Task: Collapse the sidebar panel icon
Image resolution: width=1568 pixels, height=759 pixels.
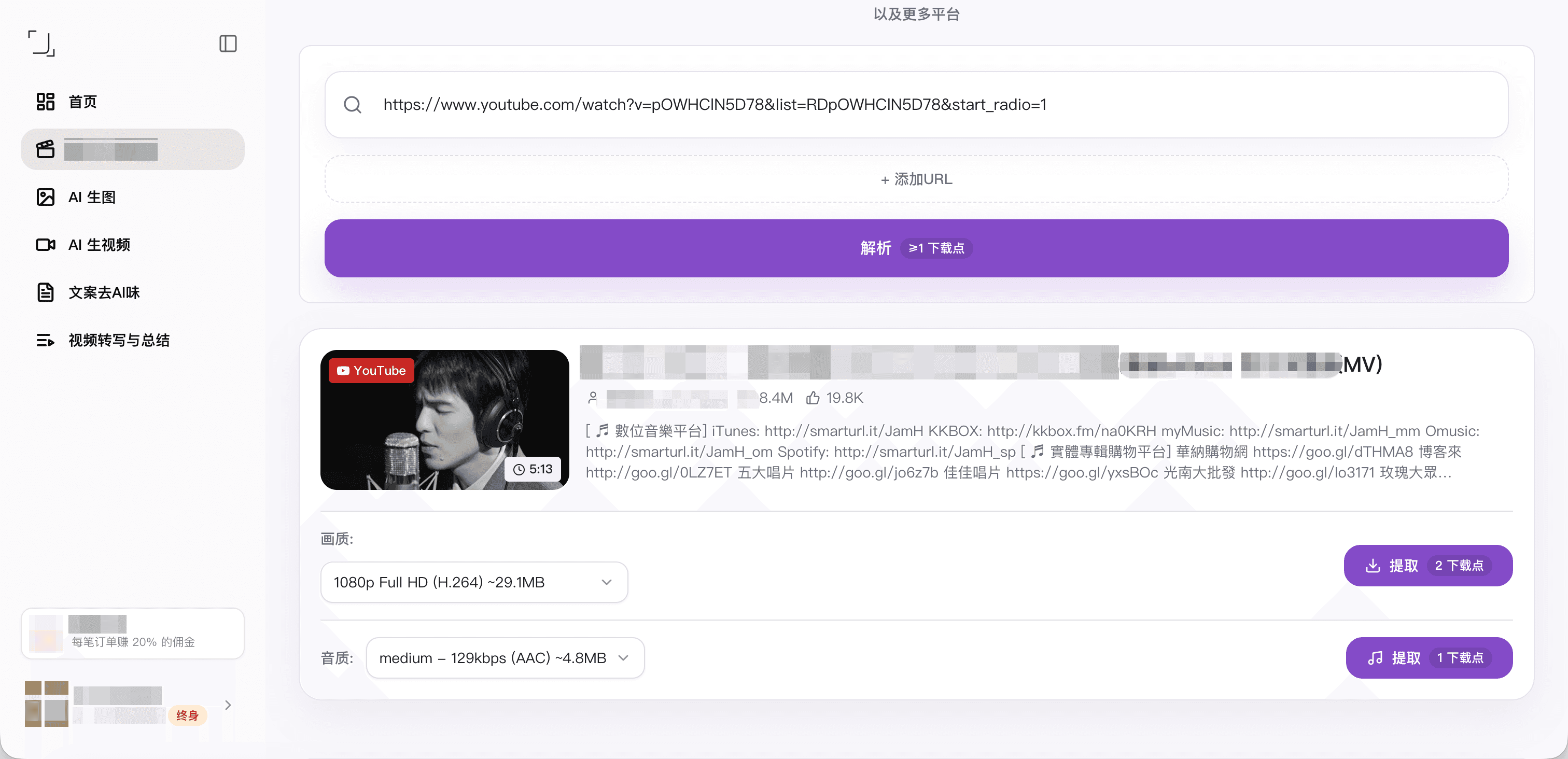Action: (x=228, y=44)
